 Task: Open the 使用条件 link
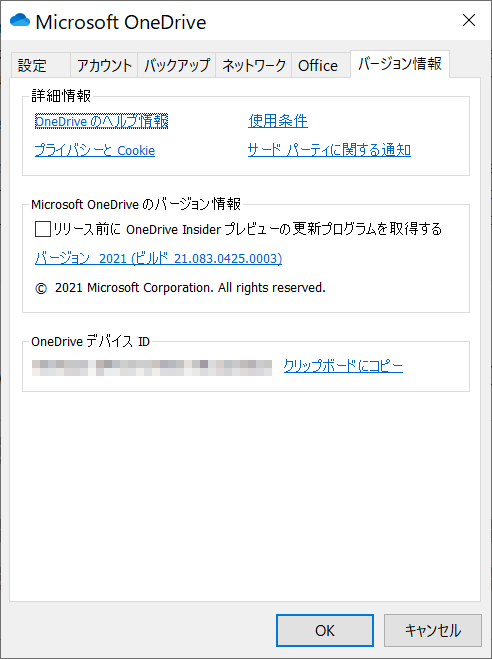[278, 121]
